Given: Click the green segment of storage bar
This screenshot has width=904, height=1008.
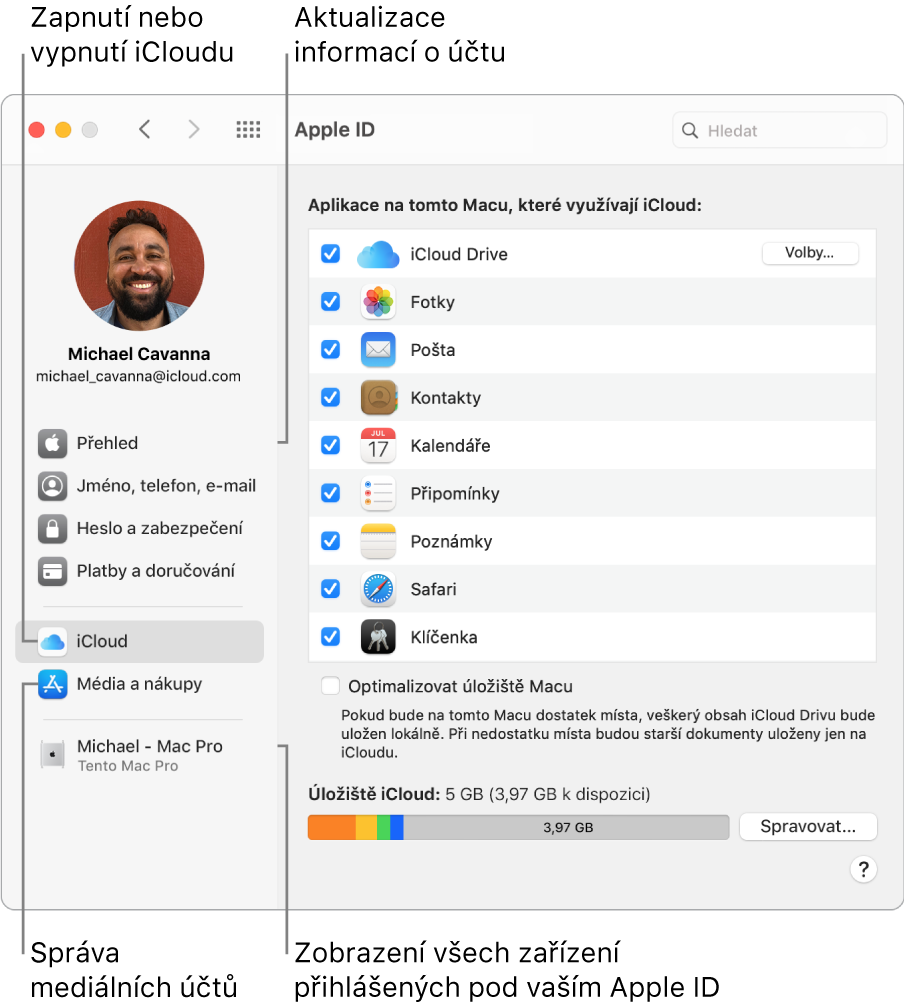Looking at the screenshot, I should (x=383, y=827).
